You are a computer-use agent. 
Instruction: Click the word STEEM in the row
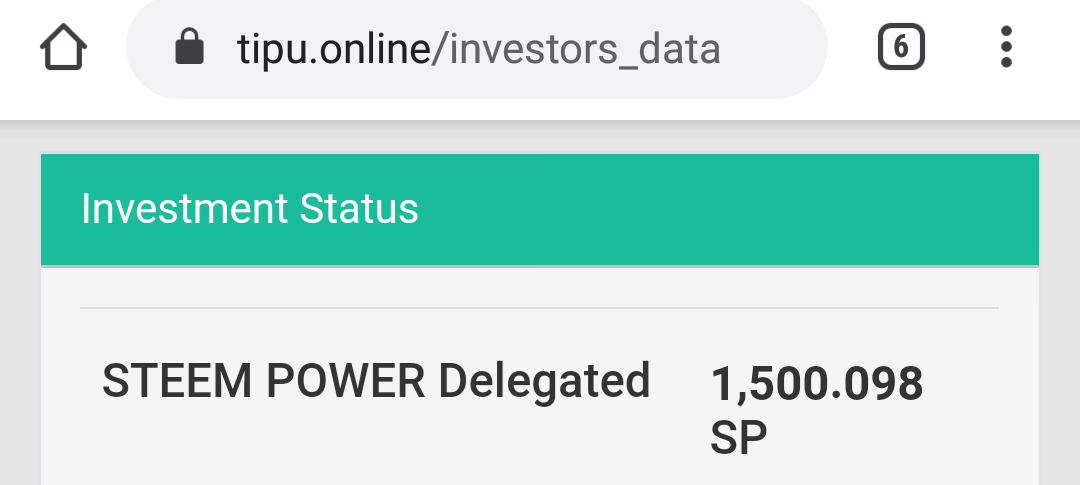[166, 381]
